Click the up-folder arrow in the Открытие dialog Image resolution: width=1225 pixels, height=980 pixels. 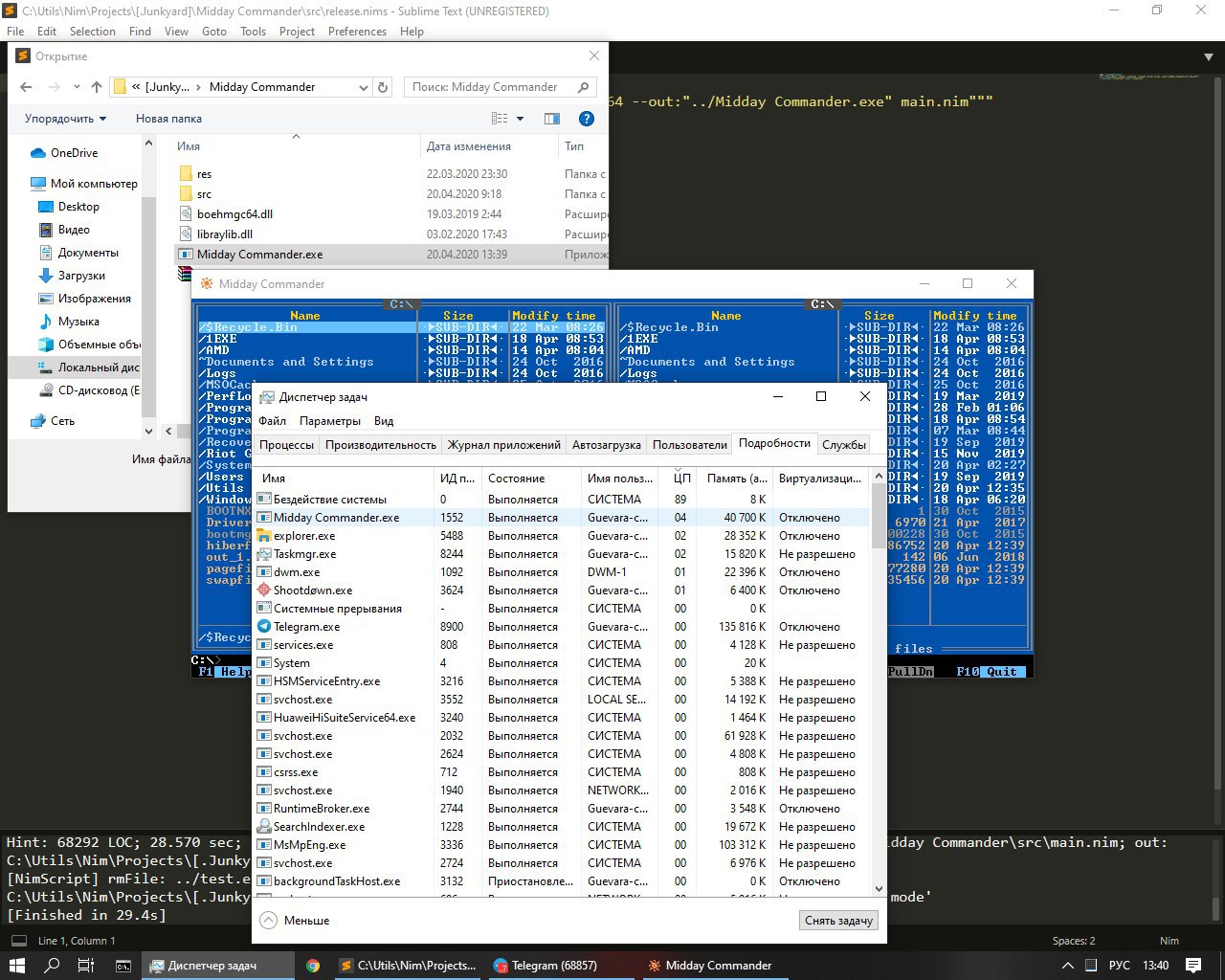(x=97, y=87)
